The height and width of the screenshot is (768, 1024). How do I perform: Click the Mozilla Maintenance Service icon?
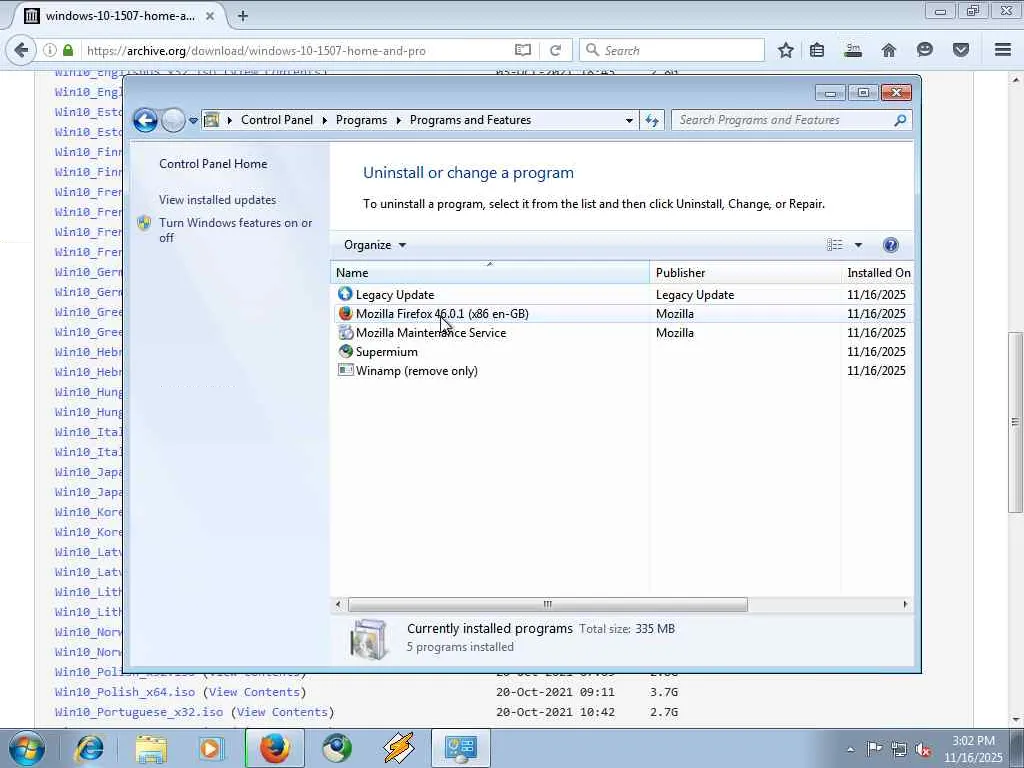pos(345,332)
